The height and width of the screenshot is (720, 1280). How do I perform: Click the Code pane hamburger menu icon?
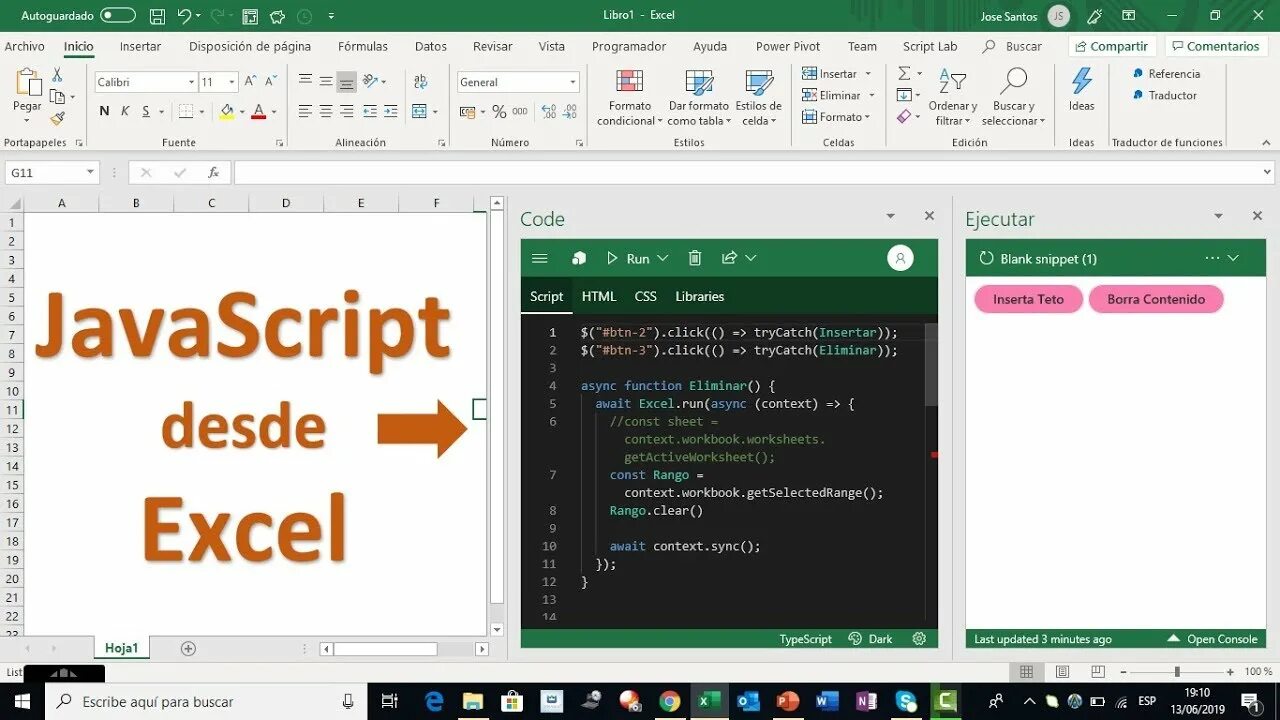point(540,258)
